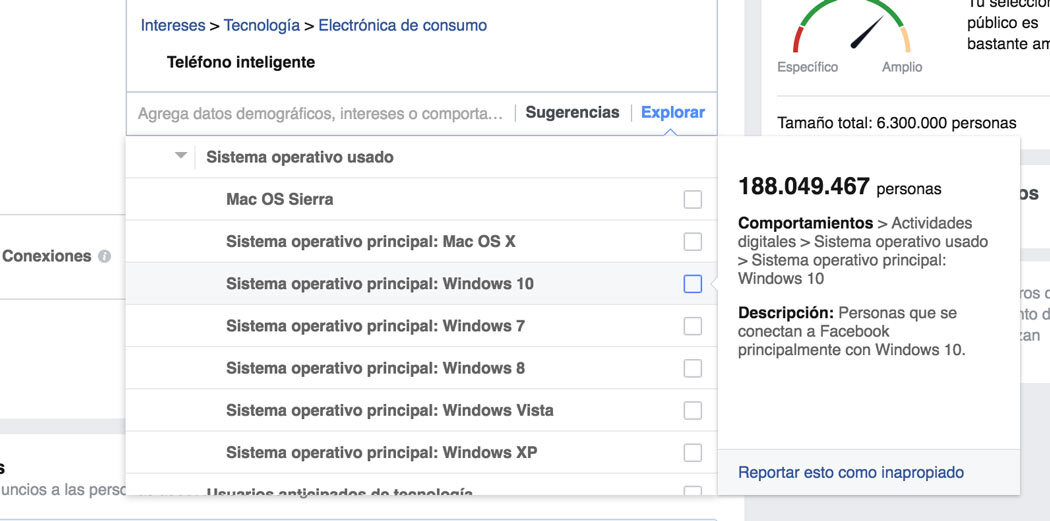The image size is (1050, 521).
Task: Open the Sugerencias tab
Action: pos(572,113)
